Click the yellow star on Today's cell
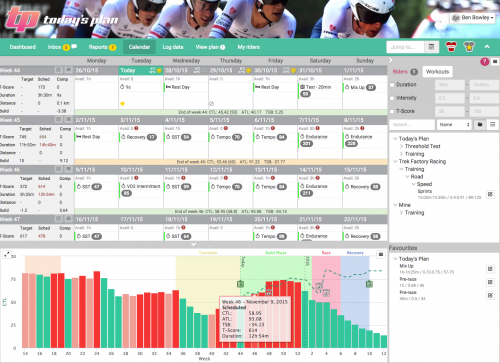Screen dimensions: 500x363 122,104
